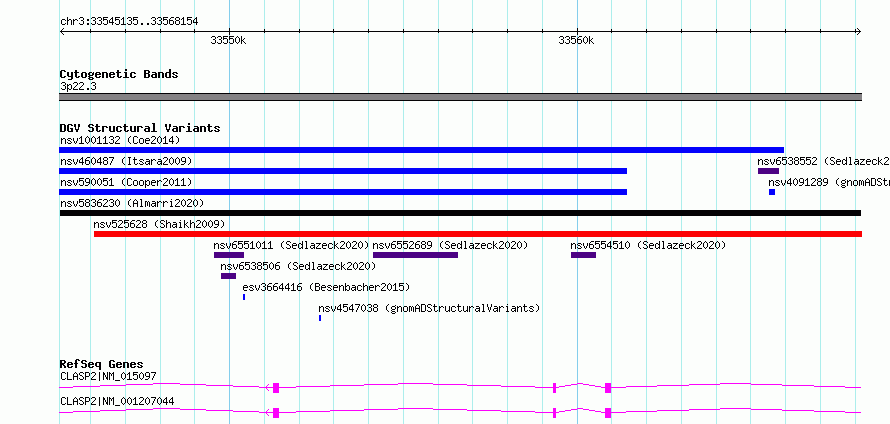The height and width of the screenshot is (424, 890).
Task: Open variant label nsv6538552 (Sedlazeck)
Action: (823, 161)
